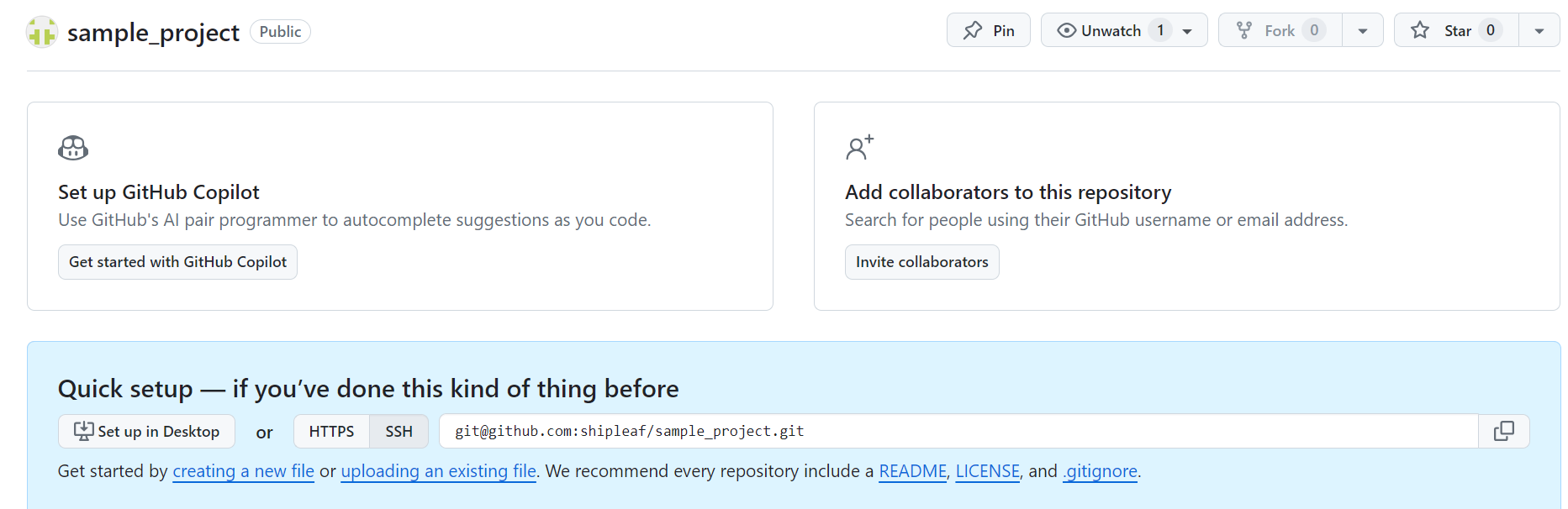Open the Unwatch options dropdown
Viewport: 1568px width, 509px height.
1189,29
